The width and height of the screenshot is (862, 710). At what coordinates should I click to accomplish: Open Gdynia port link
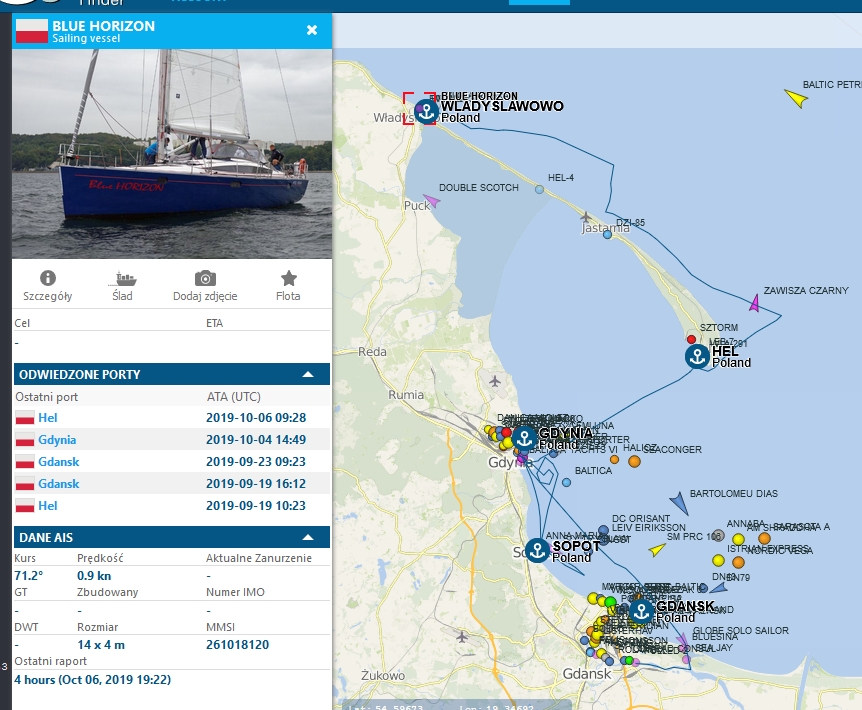click(x=57, y=440)
